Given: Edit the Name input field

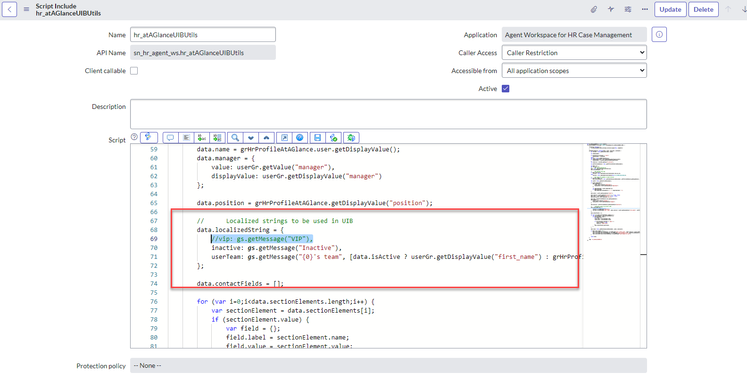Looking at the screenshot, I should 203,34.
